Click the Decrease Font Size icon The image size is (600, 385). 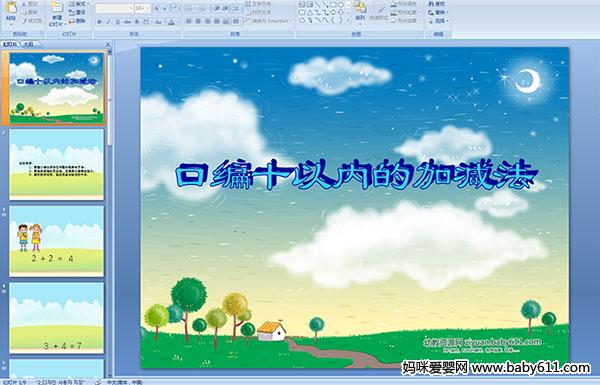point(165,8)
